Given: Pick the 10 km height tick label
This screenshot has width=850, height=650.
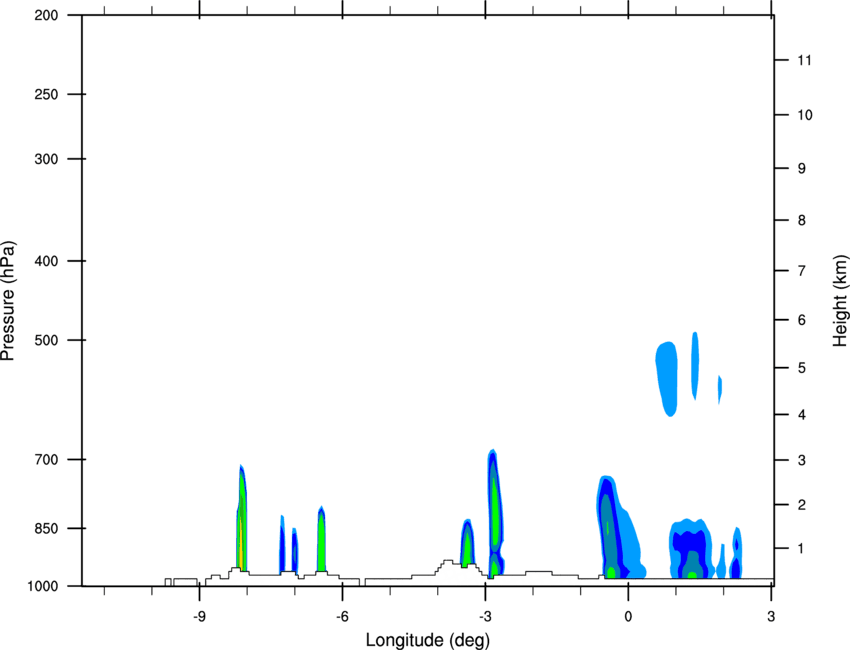Looking at the screenshot, I should (x=805, y=115).
